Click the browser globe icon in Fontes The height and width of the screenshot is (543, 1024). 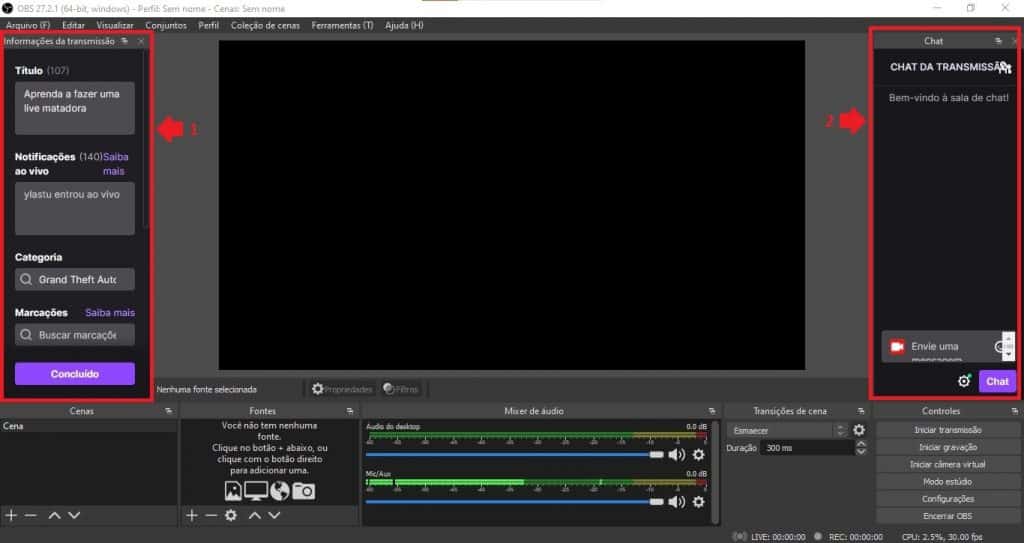click(x=280, y=491)
